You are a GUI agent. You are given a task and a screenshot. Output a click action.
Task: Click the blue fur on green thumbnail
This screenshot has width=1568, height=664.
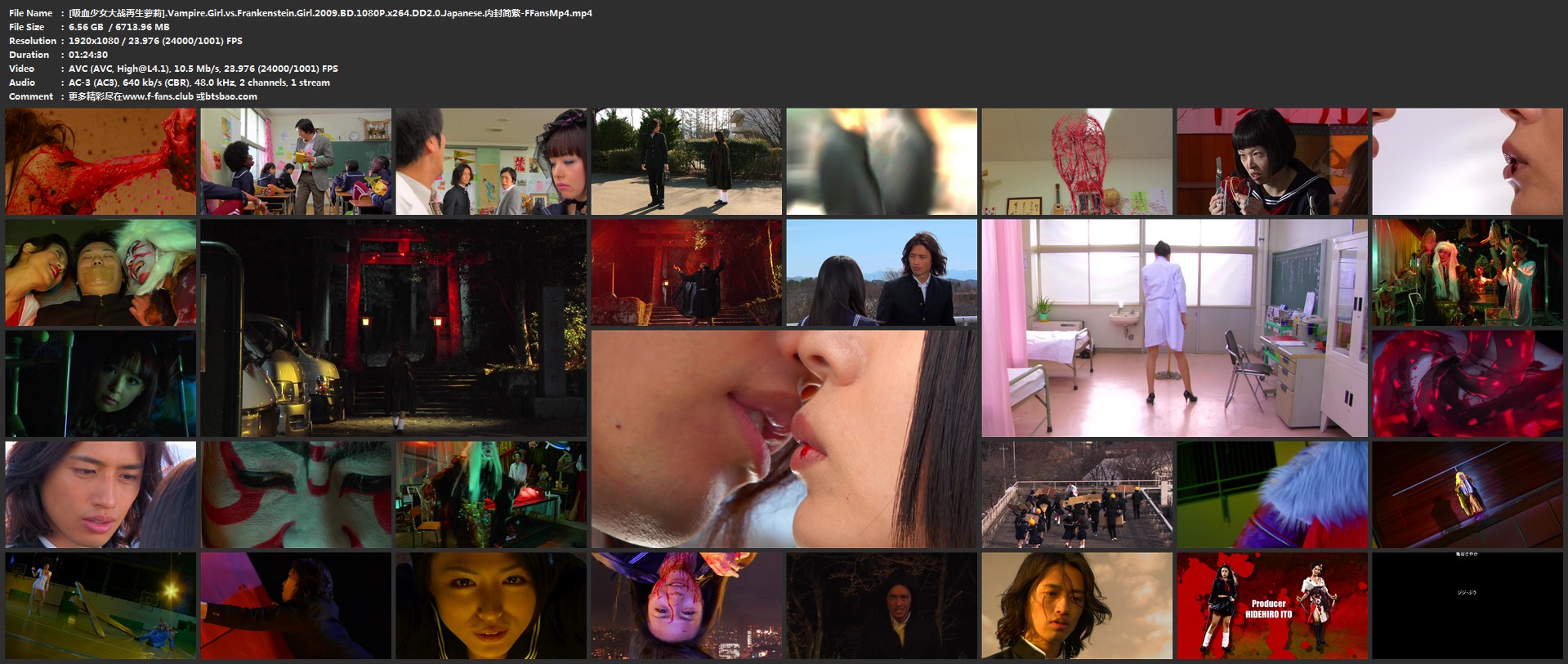click(1271, 494)
